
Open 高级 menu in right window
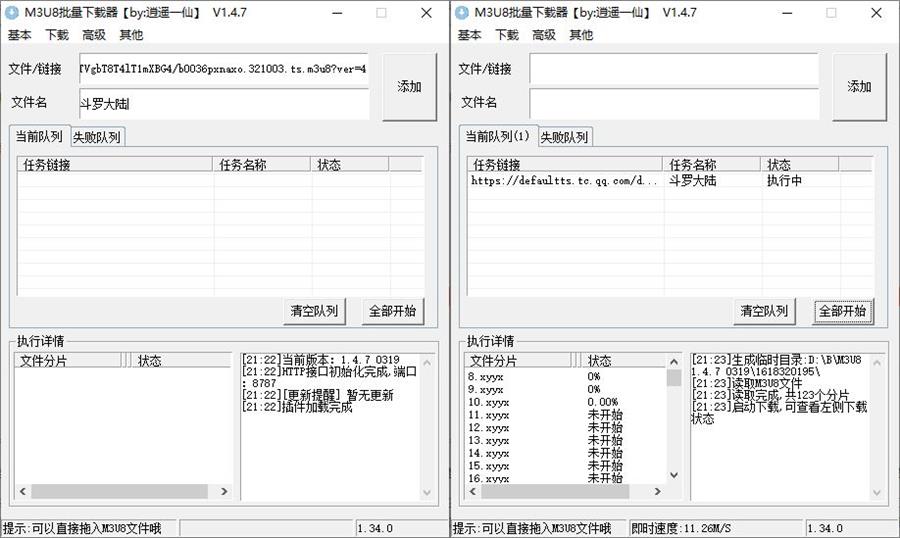coord(544,35)
